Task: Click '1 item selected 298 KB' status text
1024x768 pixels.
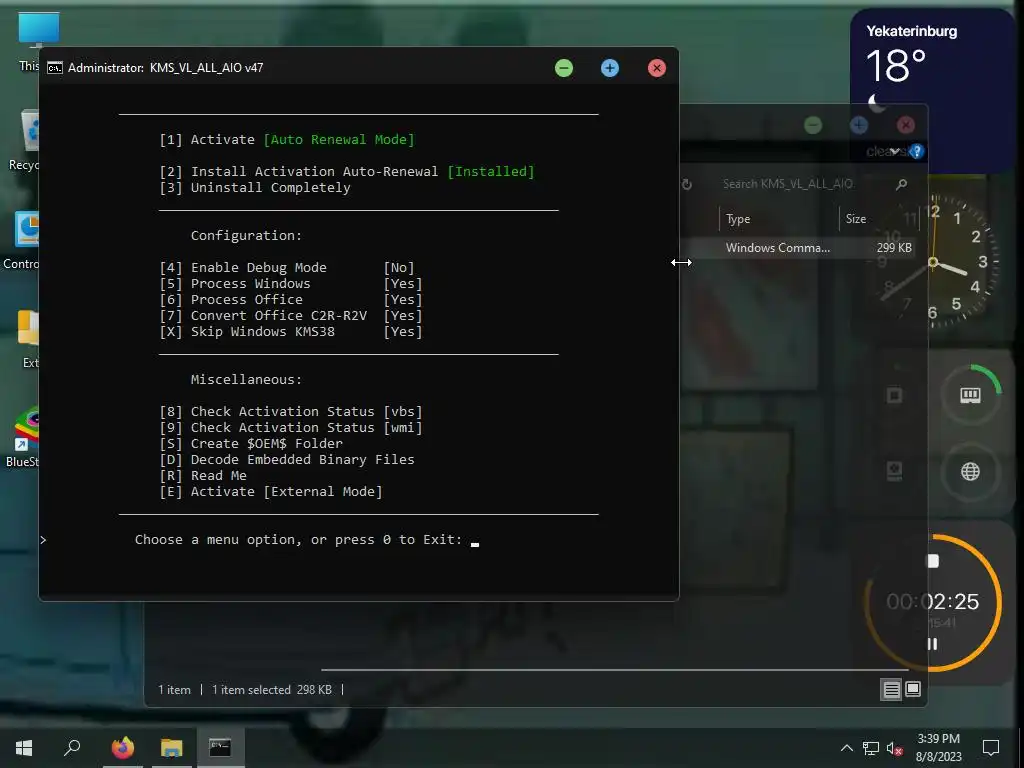Action: tap(272, 690)
